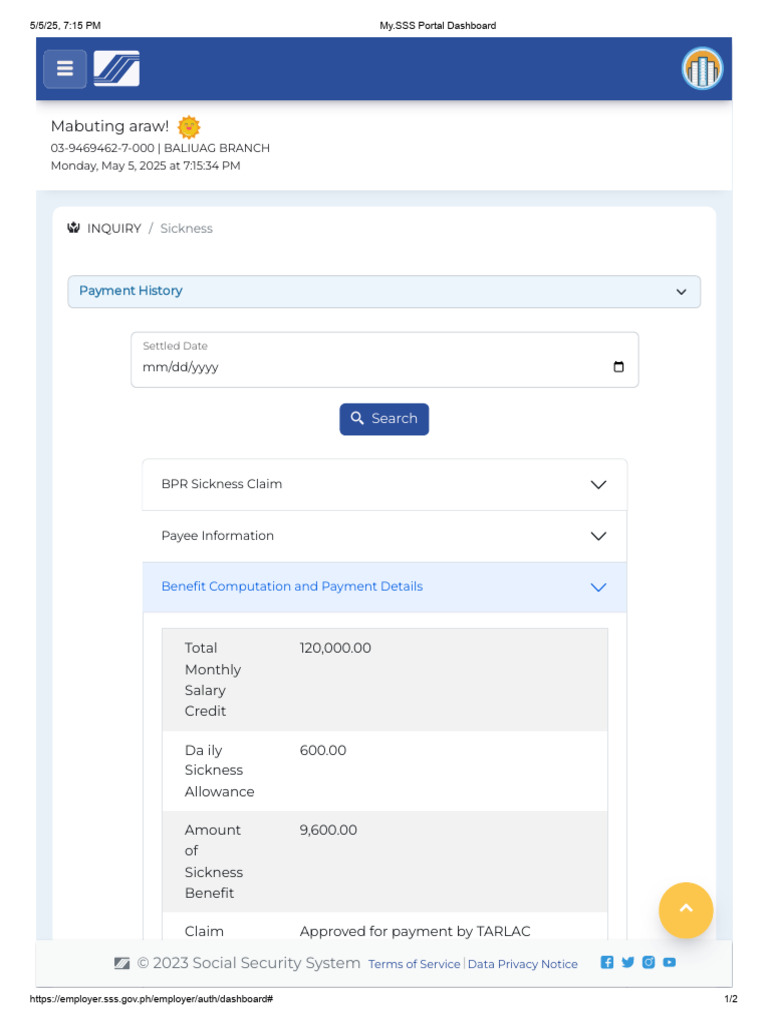Open the employer profile avatar icon
Screen dimensions: 768x1024
702,69
